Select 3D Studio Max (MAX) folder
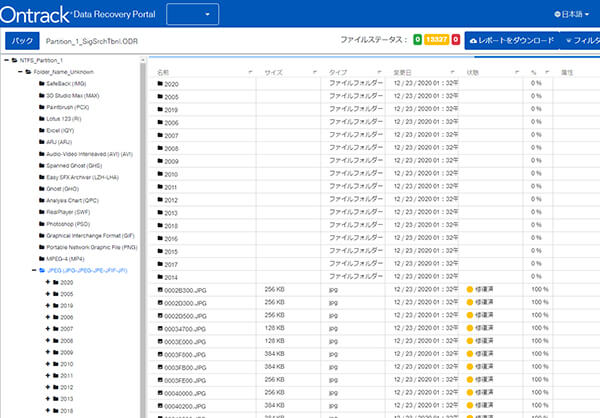This screenshot has height=418, width=600. click(x=69, y=95)
